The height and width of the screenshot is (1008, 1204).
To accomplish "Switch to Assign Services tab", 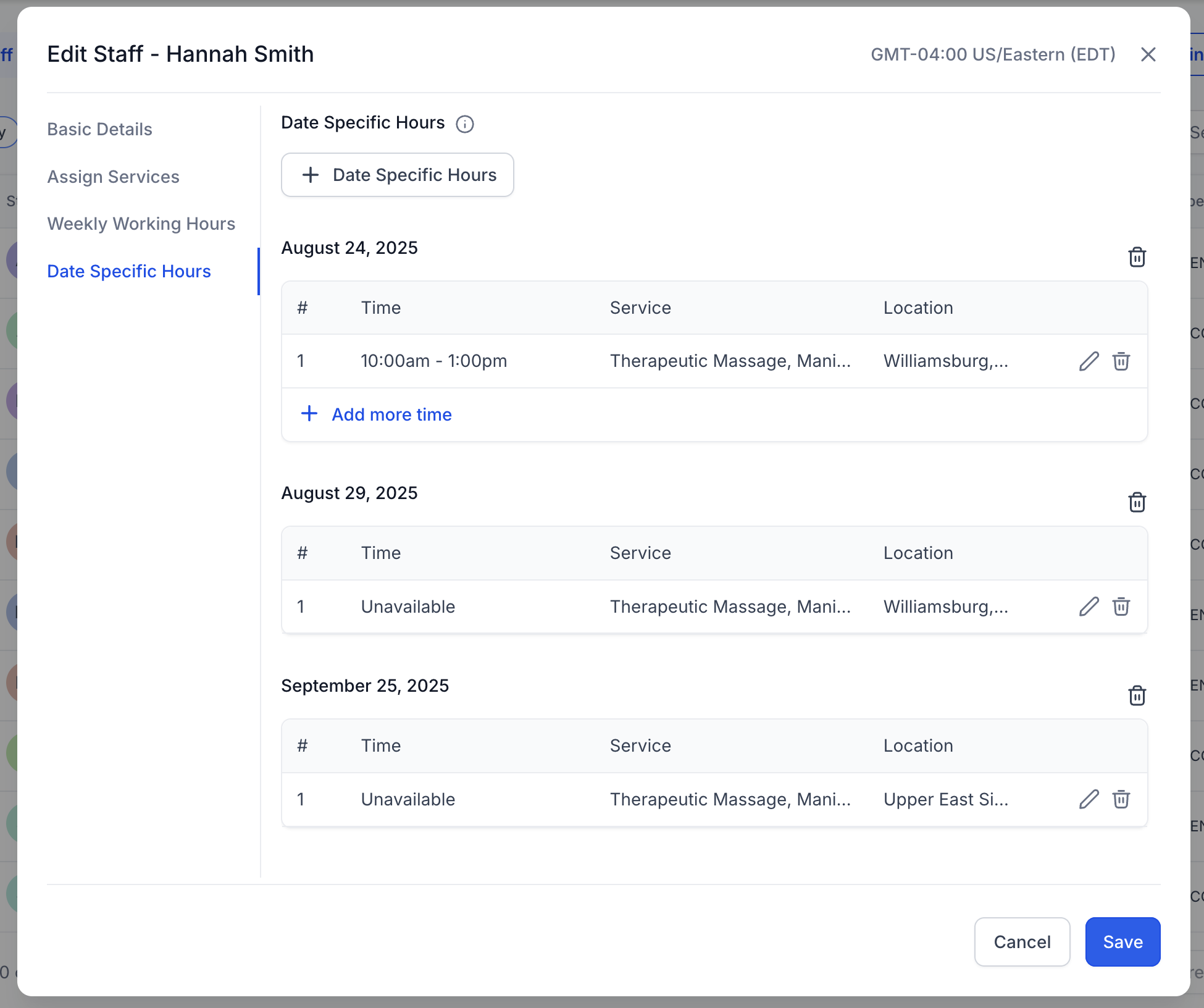I will point(113,177).
